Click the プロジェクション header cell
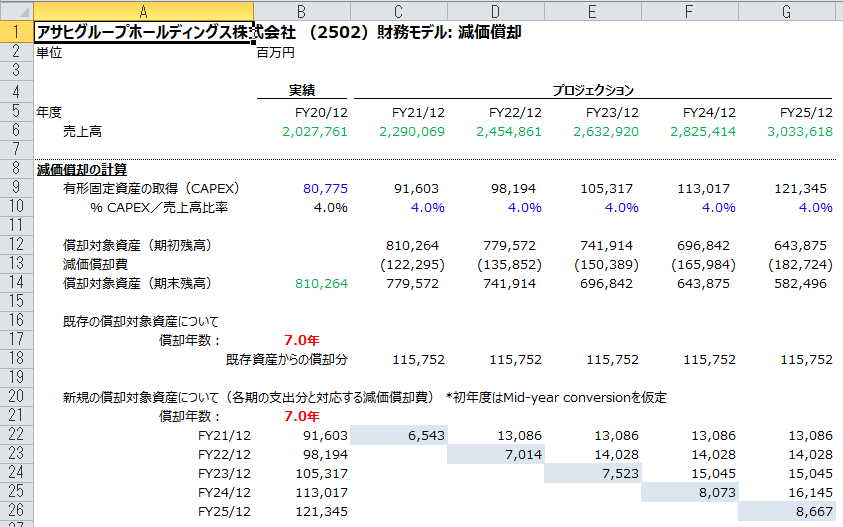The image size is (843, 527). (593, 90)
